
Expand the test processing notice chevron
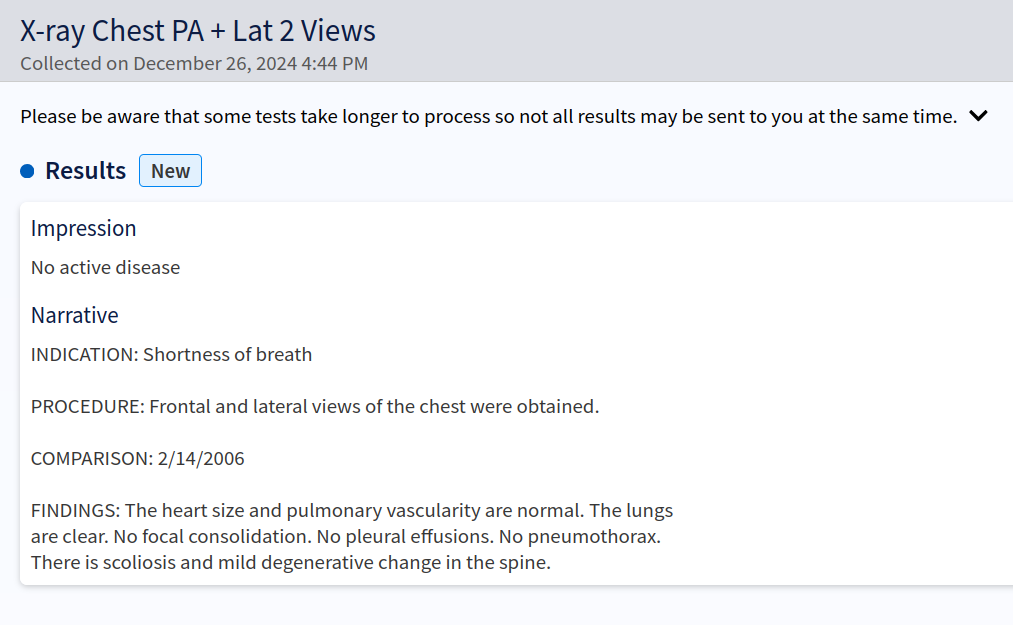978,116
